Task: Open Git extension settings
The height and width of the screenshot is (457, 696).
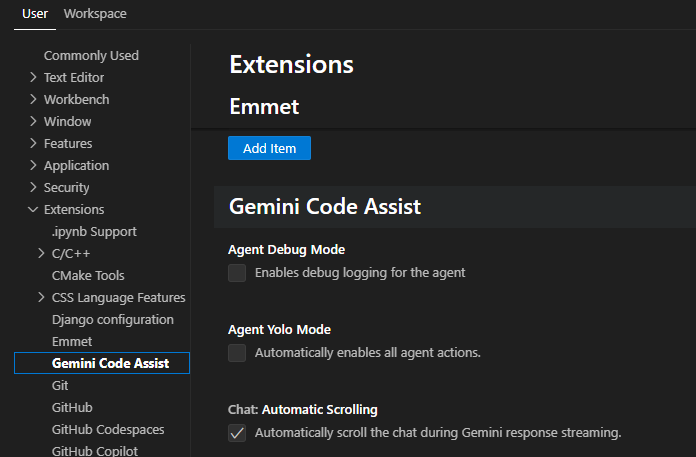Action: pyautogui.click(x=60, y=386)
